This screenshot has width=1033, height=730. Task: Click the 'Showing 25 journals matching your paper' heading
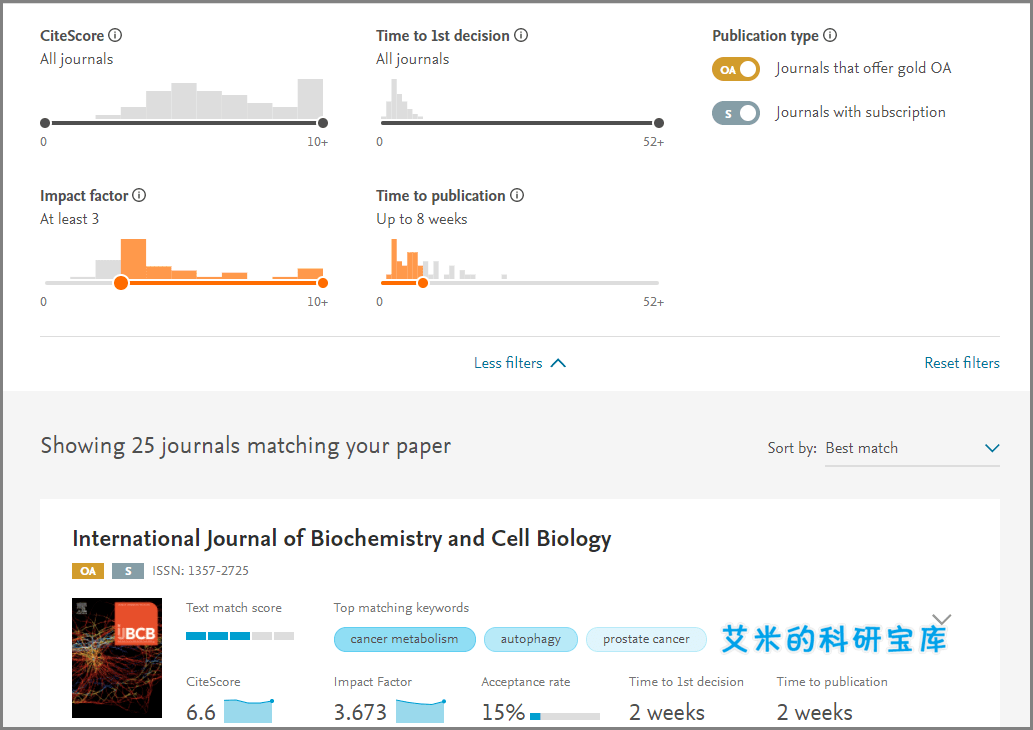(246, 446)
